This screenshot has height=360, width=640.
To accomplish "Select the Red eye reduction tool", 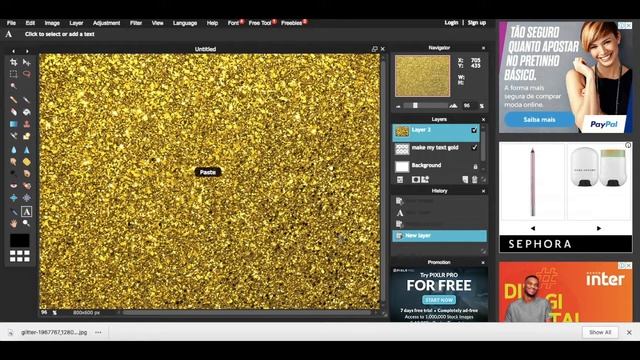I will (13, 186).
